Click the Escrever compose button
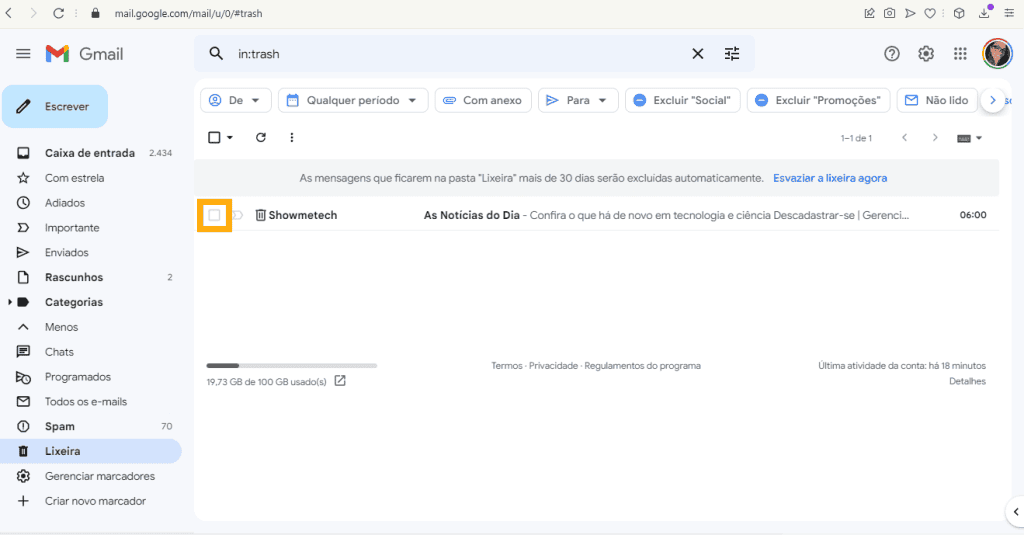The image size is (1024, 535). 55,106
